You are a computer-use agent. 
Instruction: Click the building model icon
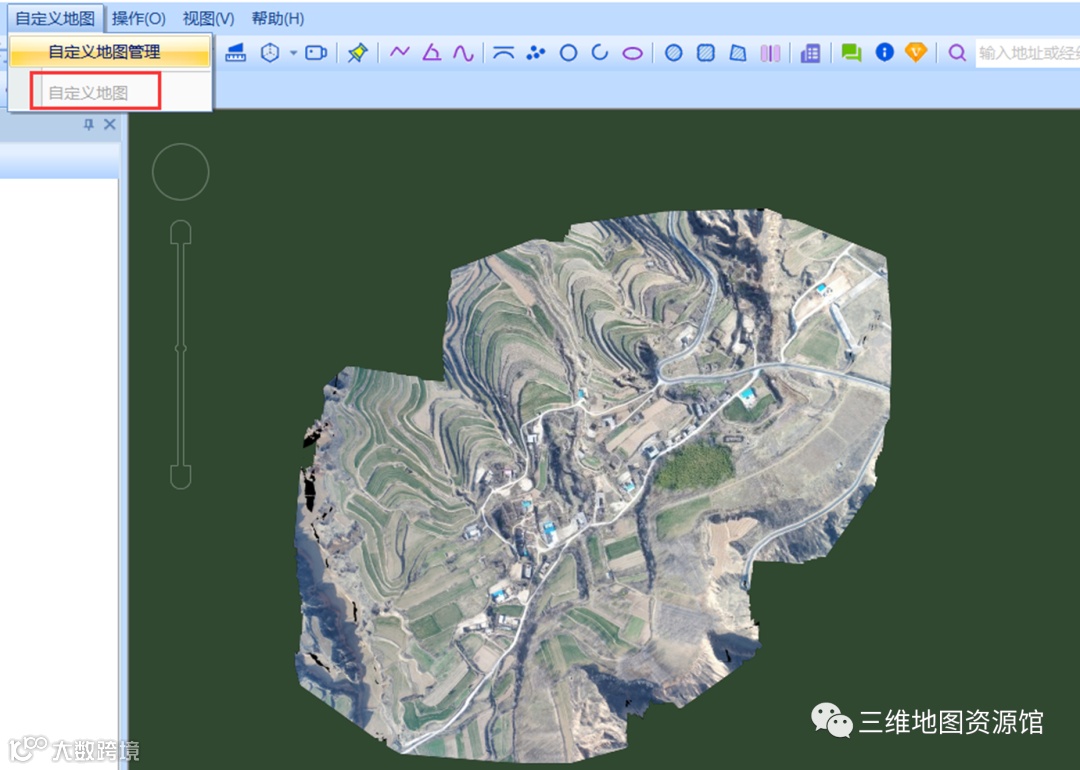click(x=811, y=53)
